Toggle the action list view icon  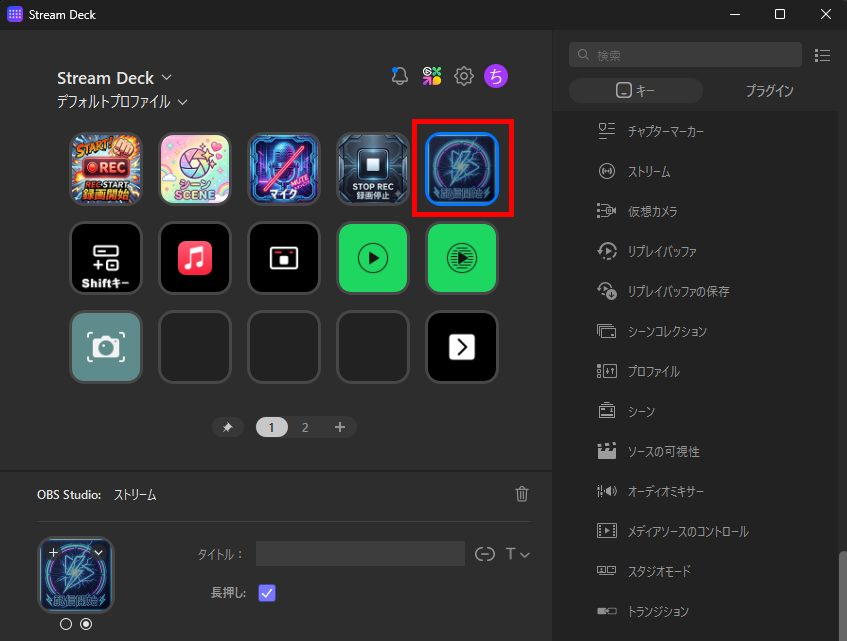click(x=822, y=55)
